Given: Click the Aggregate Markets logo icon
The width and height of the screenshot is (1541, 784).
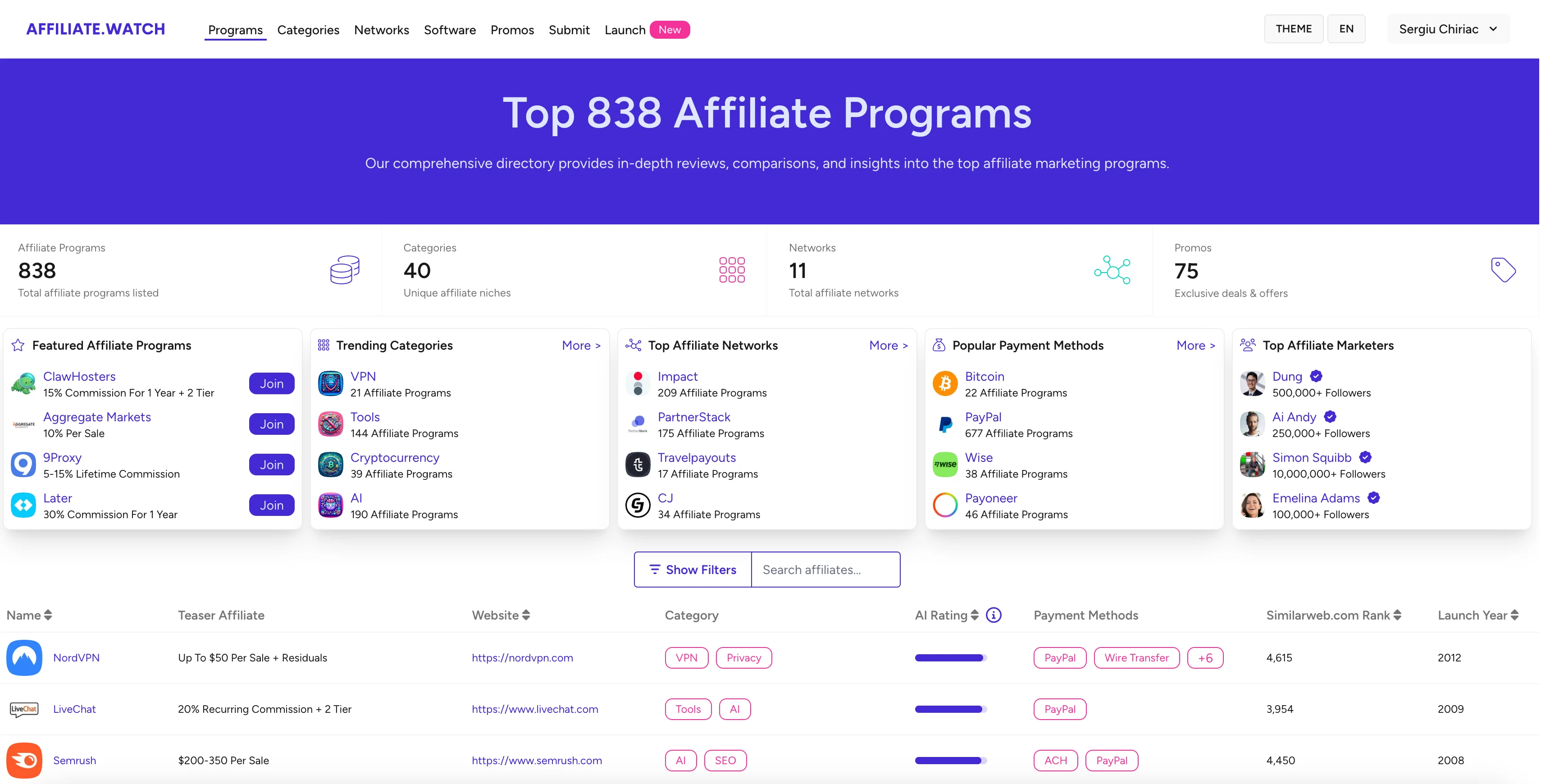Looking at the screenshot, I should 23,424.
